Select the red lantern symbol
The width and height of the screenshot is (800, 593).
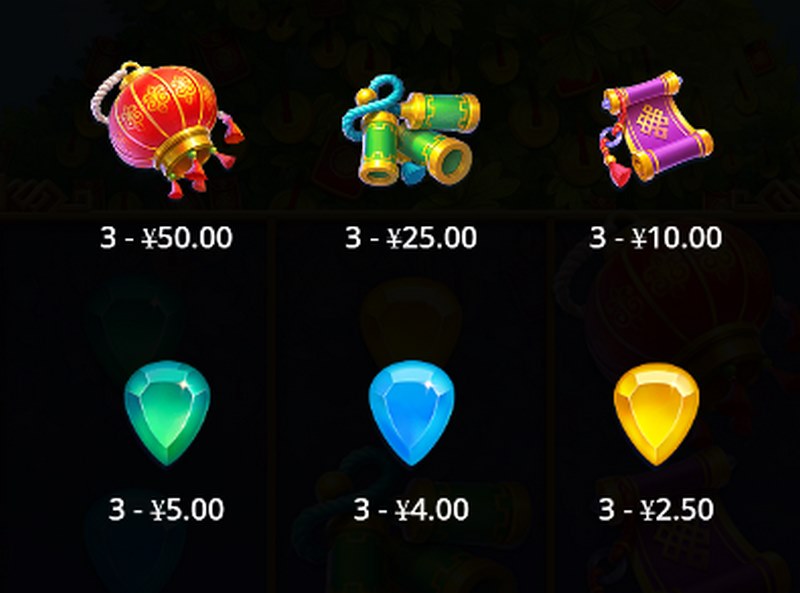point(167,129)
